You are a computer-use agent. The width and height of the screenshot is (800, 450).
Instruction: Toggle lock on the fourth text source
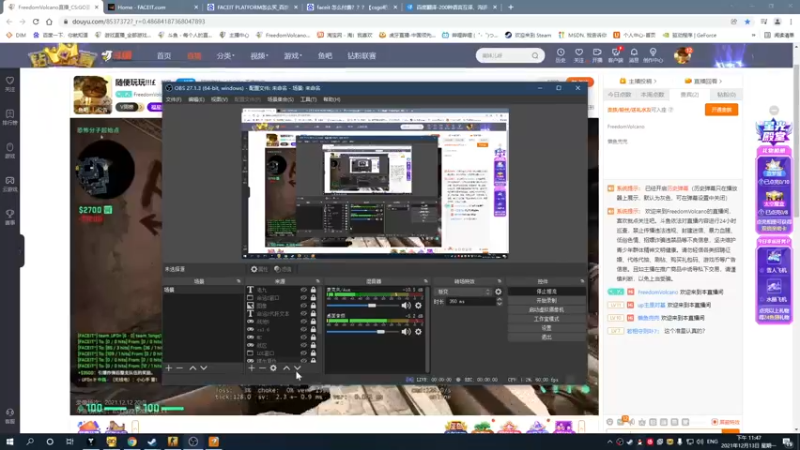tap(313, 313)
